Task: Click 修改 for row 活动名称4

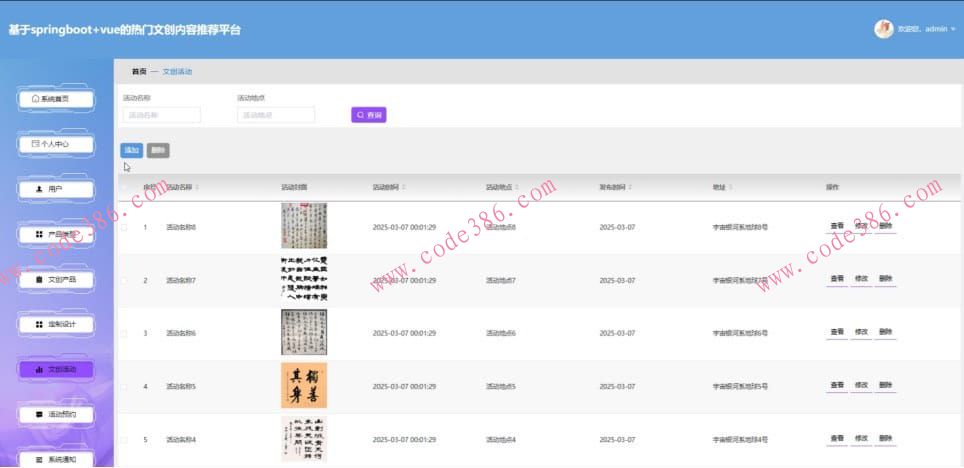Action: (x=861, y=438)
